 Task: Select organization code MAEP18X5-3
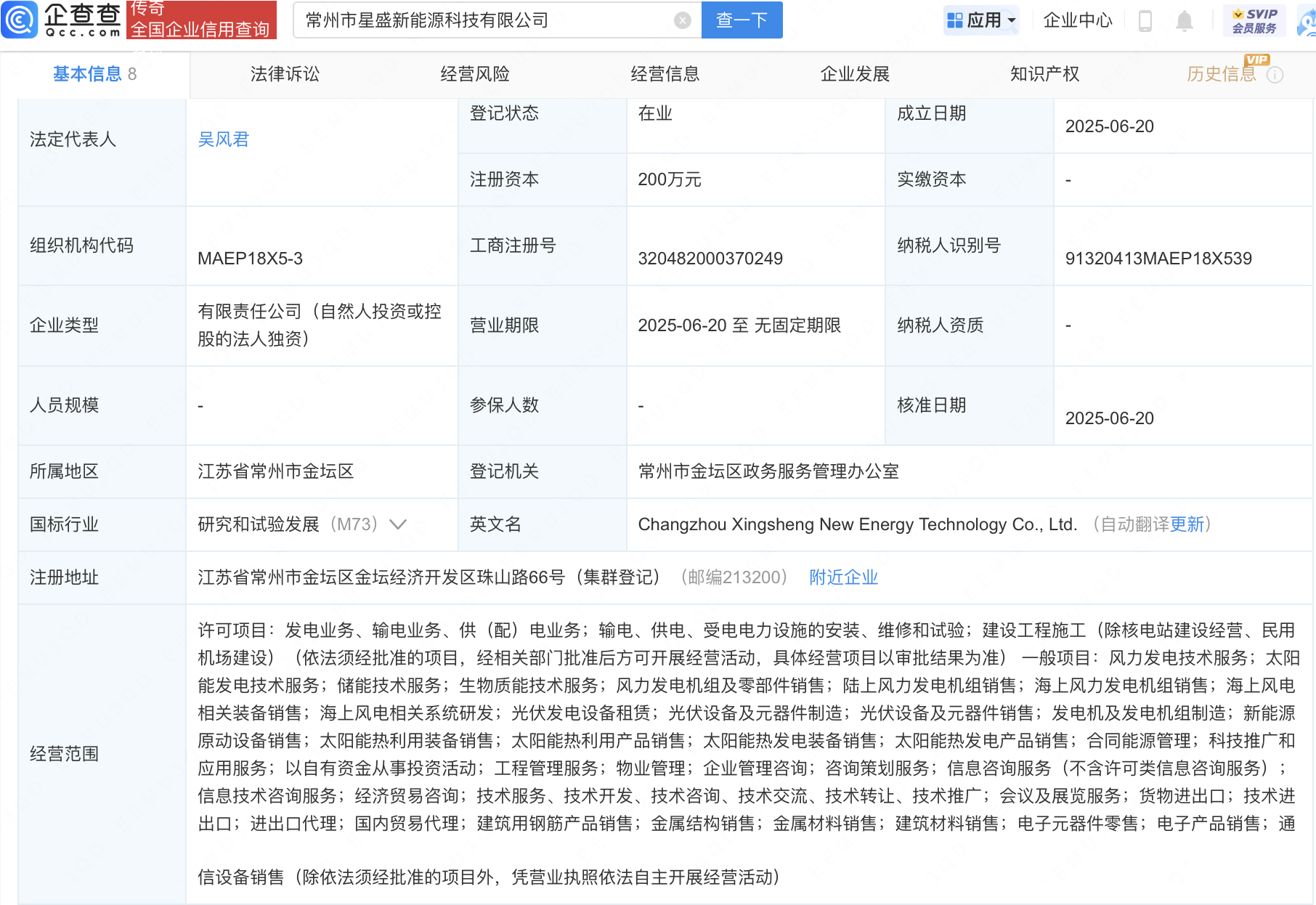(x=250, y=259)
